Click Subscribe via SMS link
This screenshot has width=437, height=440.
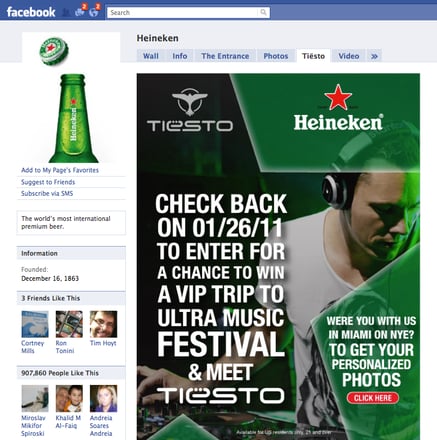47,193
